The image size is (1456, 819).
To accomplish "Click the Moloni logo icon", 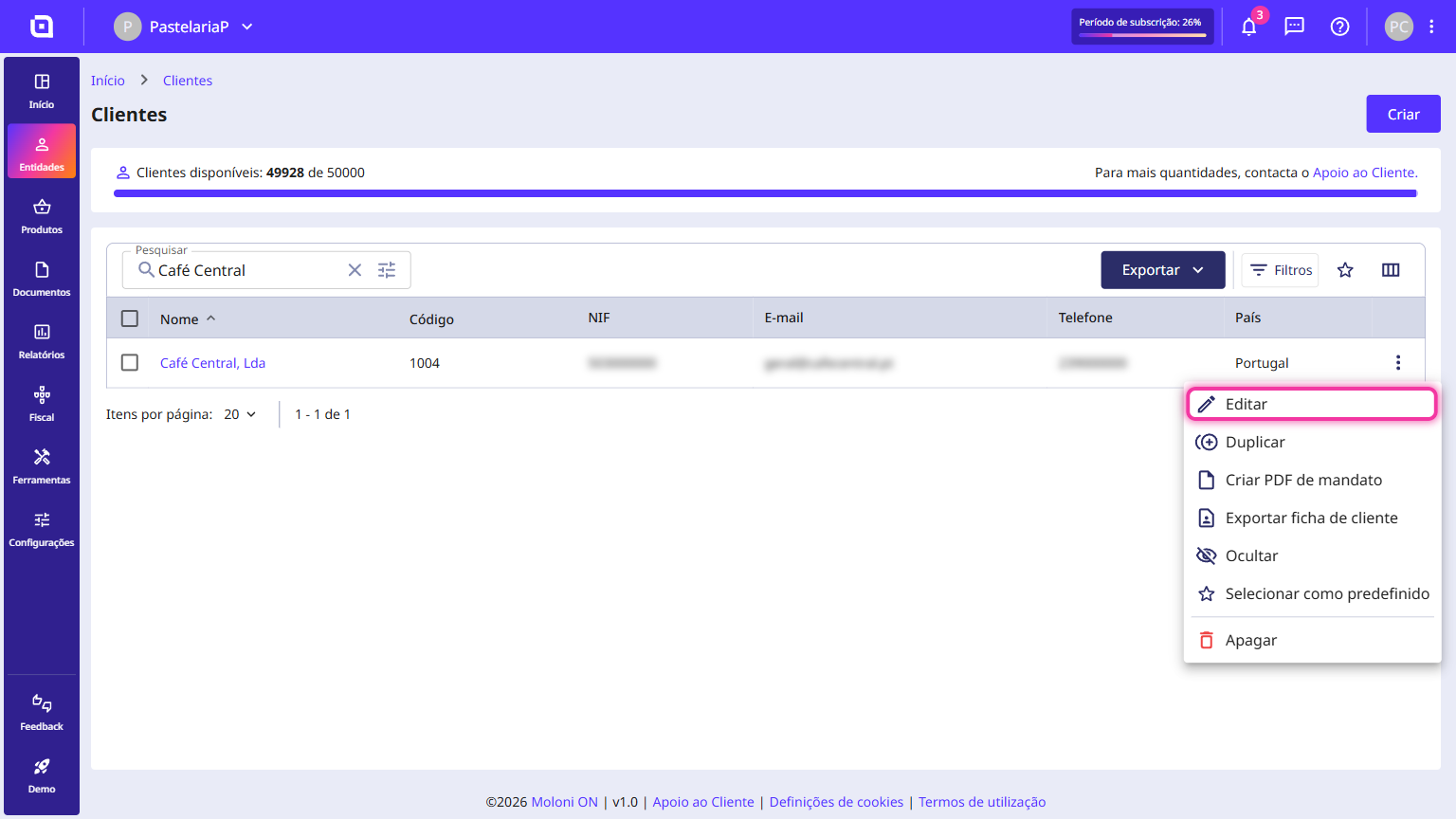I will click(42, 27).
